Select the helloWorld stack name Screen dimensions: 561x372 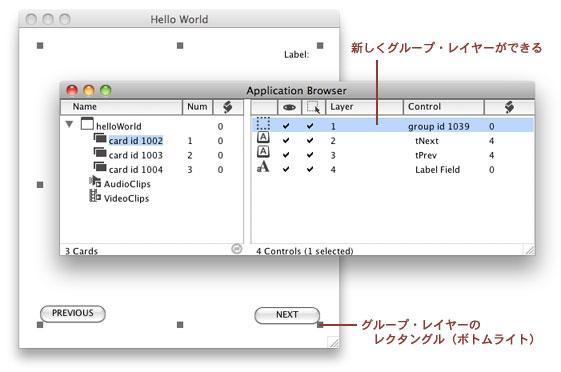pyautogui.click(x=118, y=126)
